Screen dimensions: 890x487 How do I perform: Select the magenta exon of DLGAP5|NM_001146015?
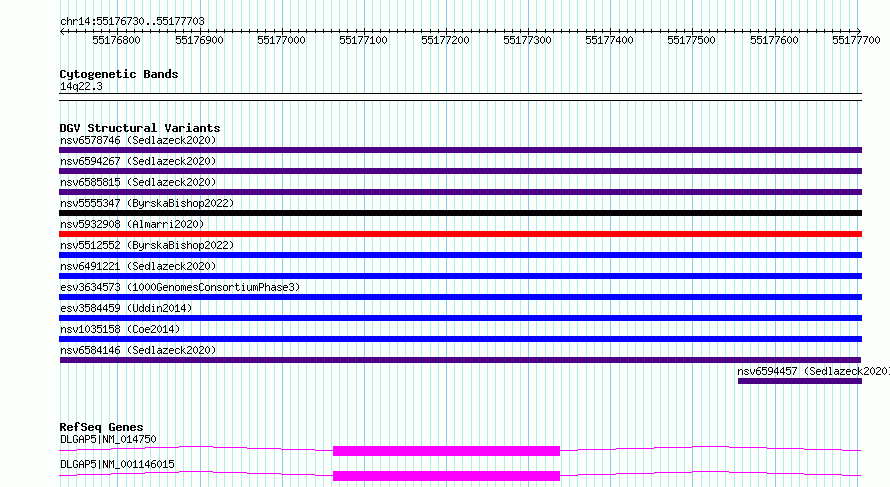[446, 476]
